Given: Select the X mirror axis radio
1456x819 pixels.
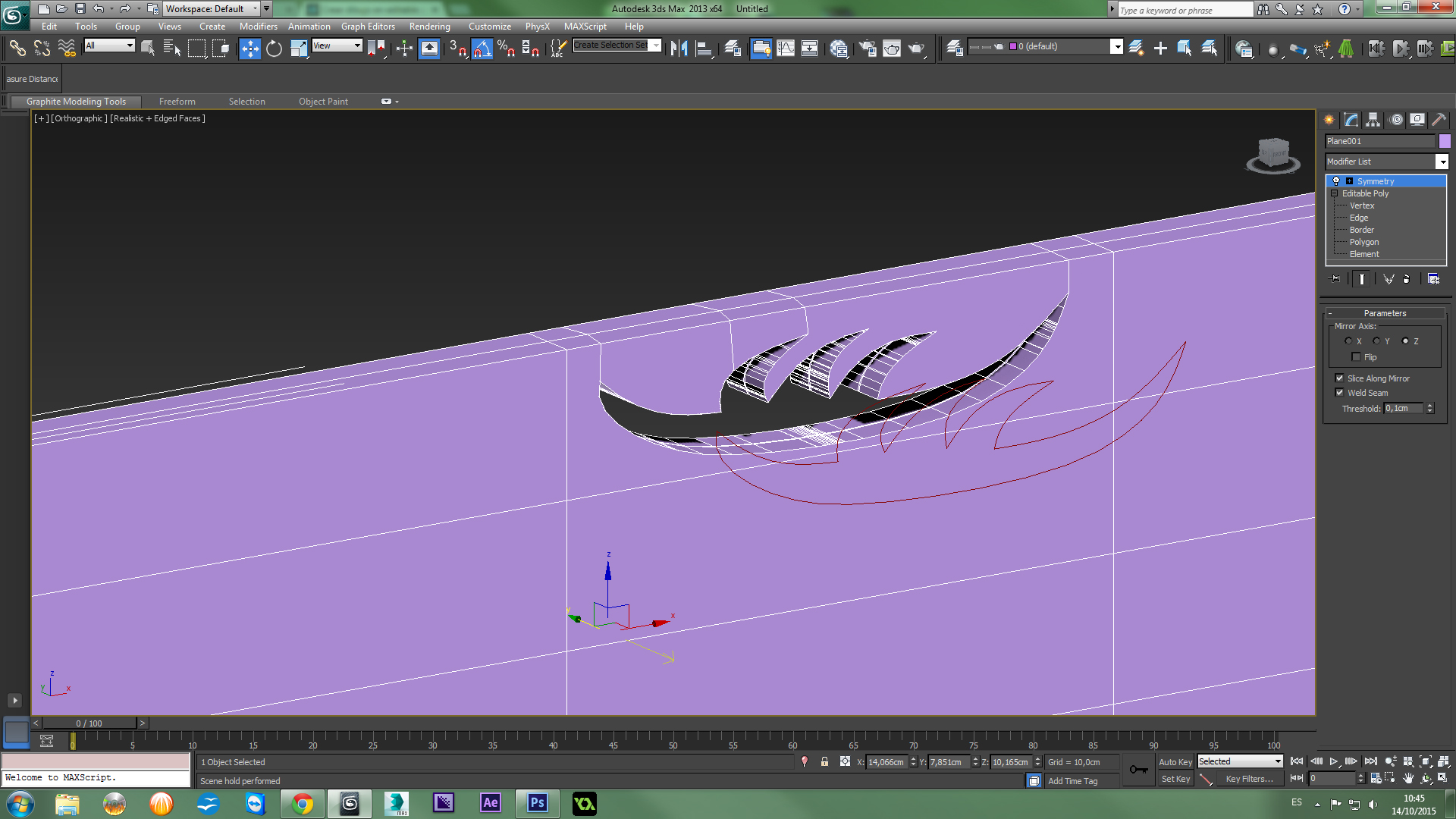Looking at the screenshot, I should pos(1348,341).
